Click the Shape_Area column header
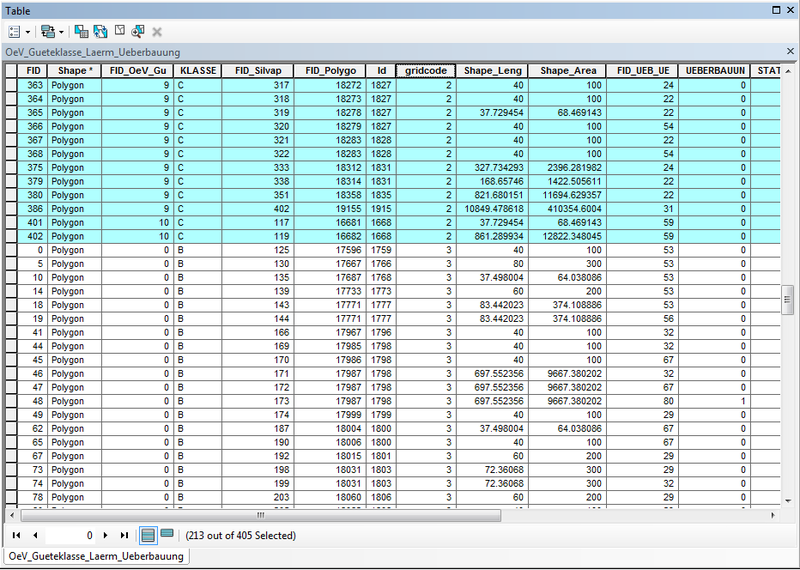This screenshot has width=800, height=570. click(568, 71)
